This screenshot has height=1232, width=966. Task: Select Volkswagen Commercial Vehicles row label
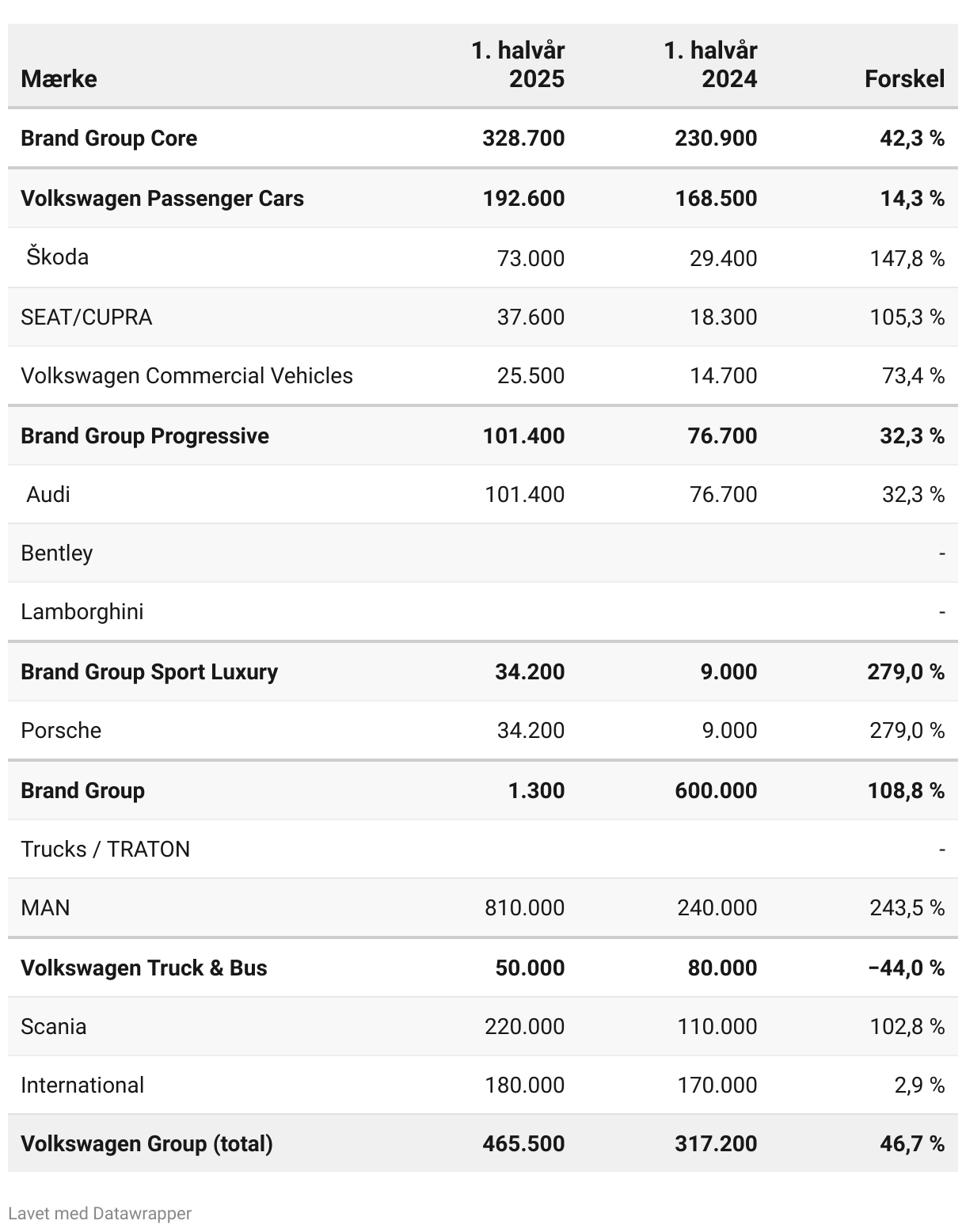tap(187, 375)
